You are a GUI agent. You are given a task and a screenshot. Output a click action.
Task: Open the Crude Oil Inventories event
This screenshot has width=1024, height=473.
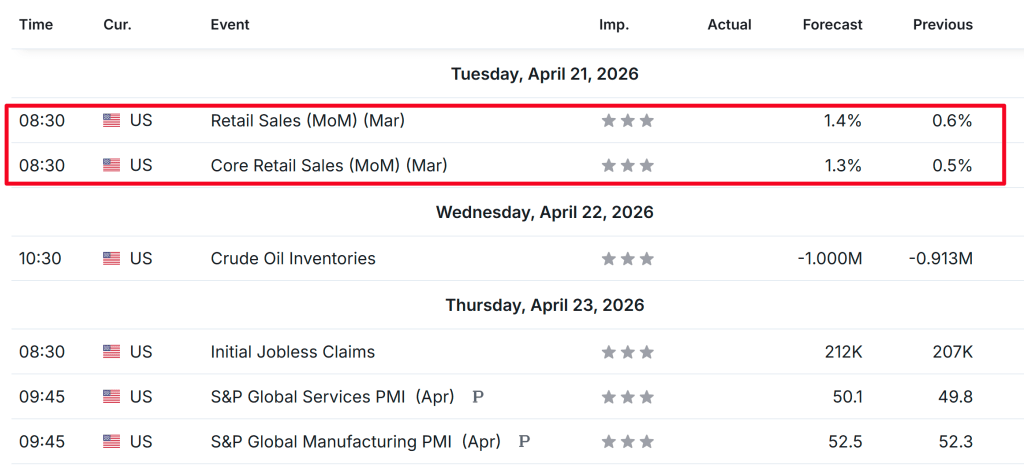[293, 259]
